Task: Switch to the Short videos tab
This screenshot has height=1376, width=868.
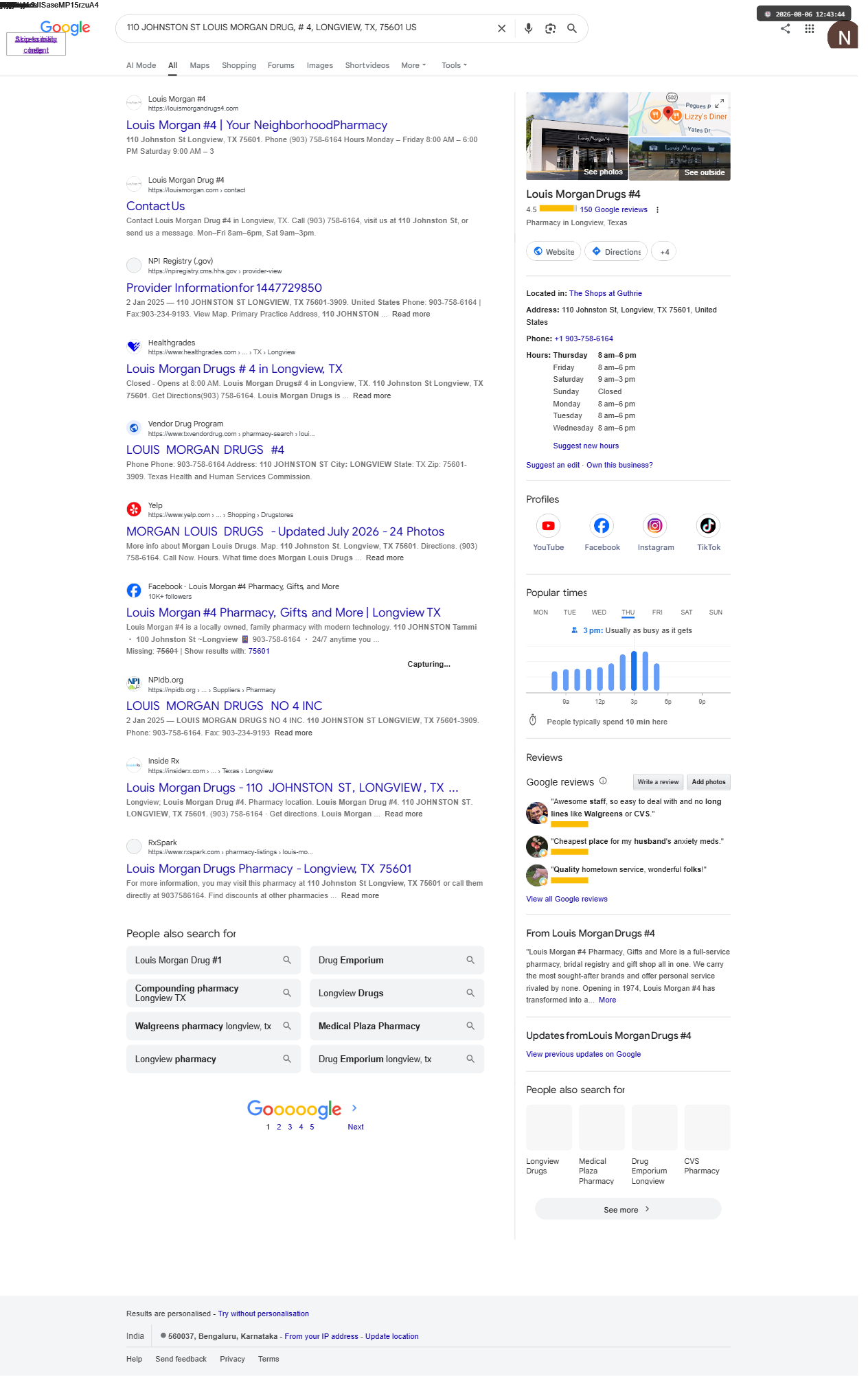Action: click(367, 66)
